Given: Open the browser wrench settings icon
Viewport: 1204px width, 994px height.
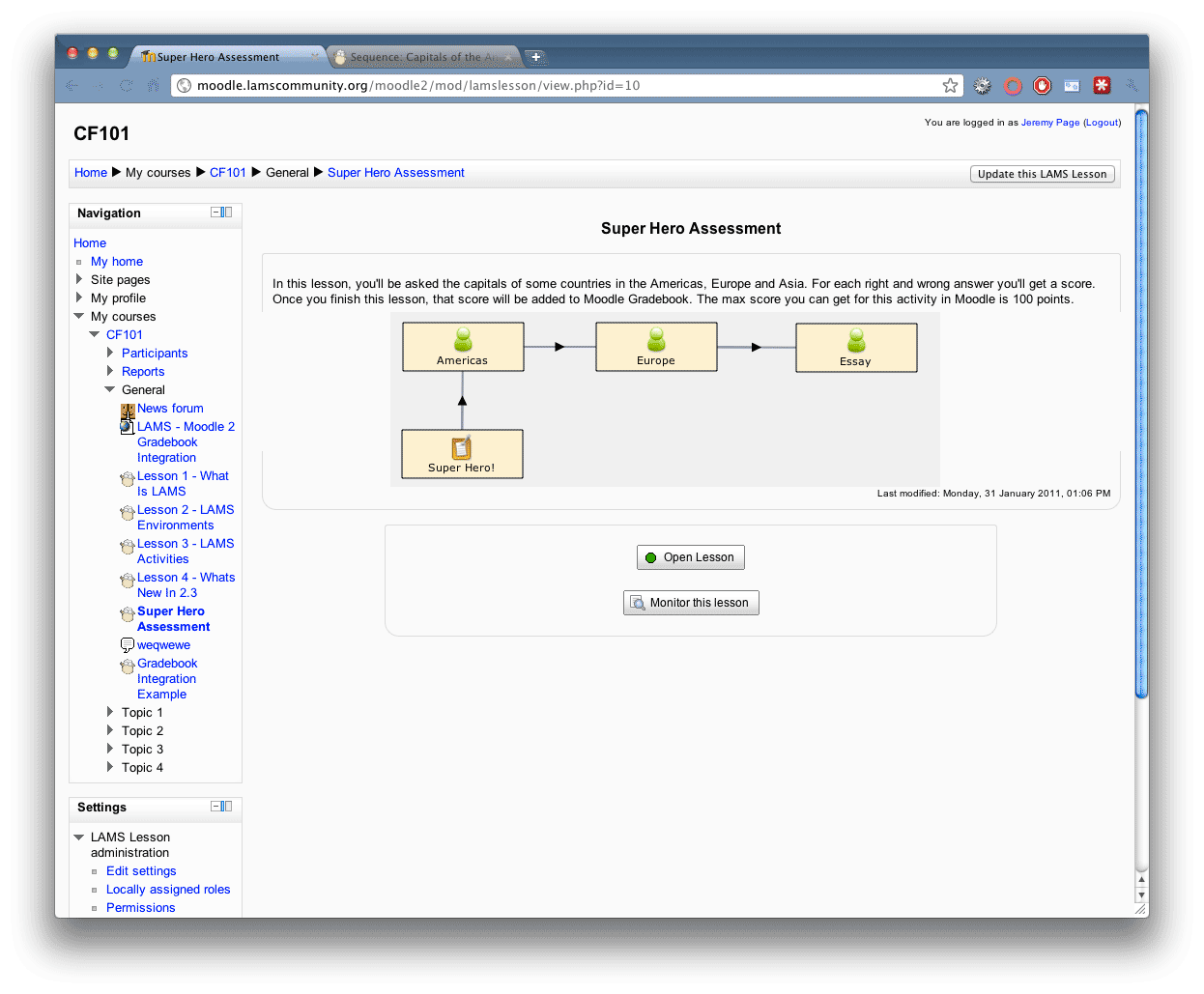Looking at the screenshot, I should point(1131,86).
